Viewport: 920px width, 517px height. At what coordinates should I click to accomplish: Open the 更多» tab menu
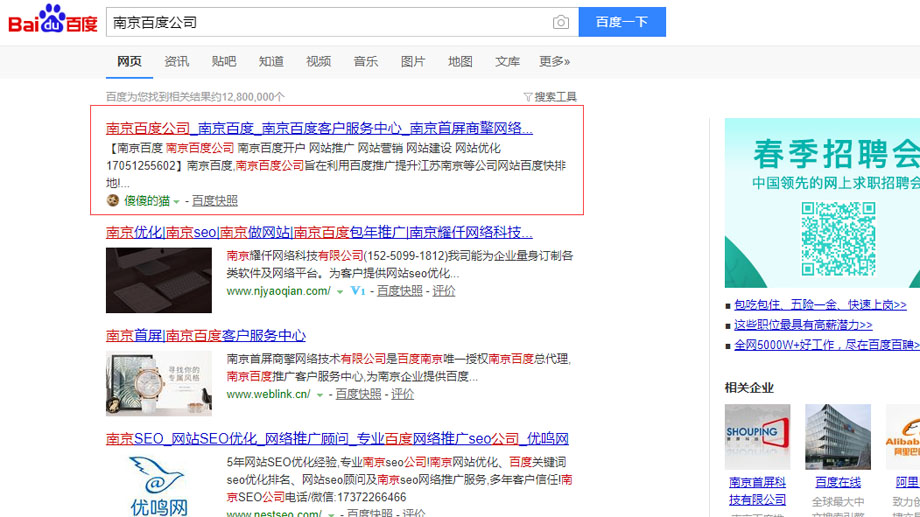[554, 62]
